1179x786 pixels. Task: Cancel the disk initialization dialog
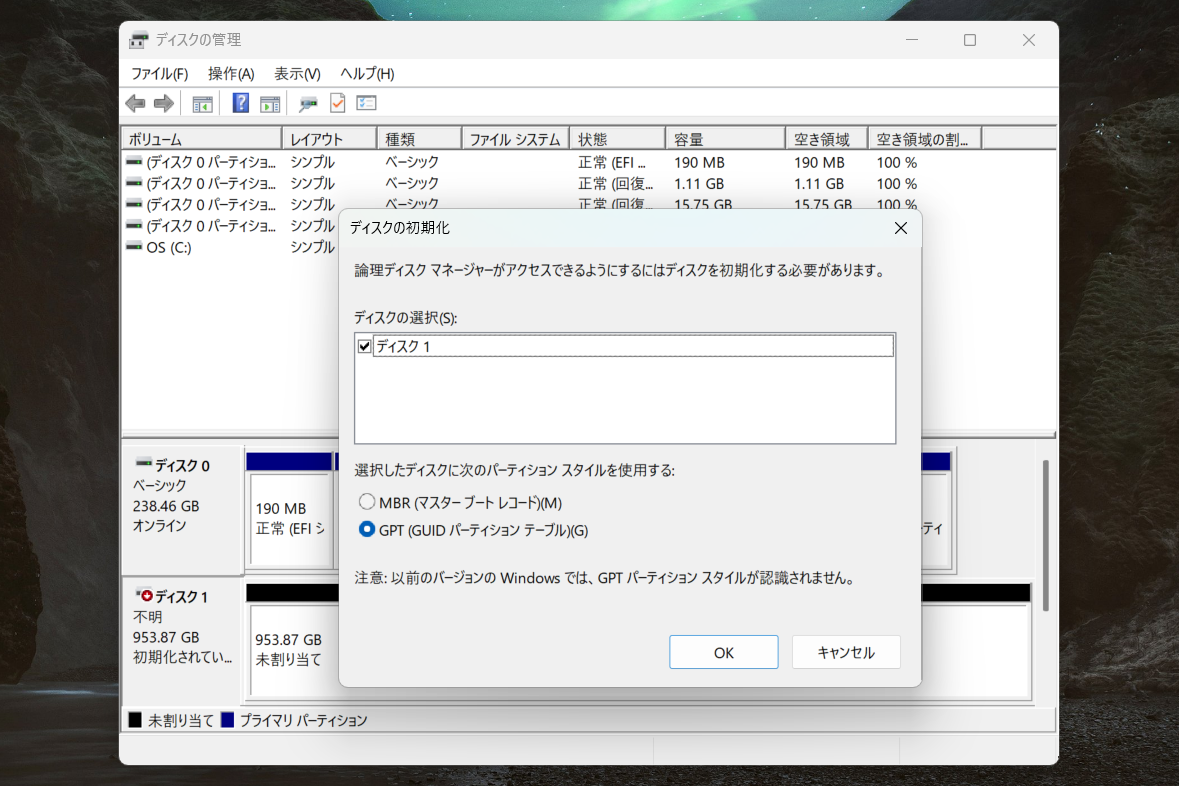point(846,651)
